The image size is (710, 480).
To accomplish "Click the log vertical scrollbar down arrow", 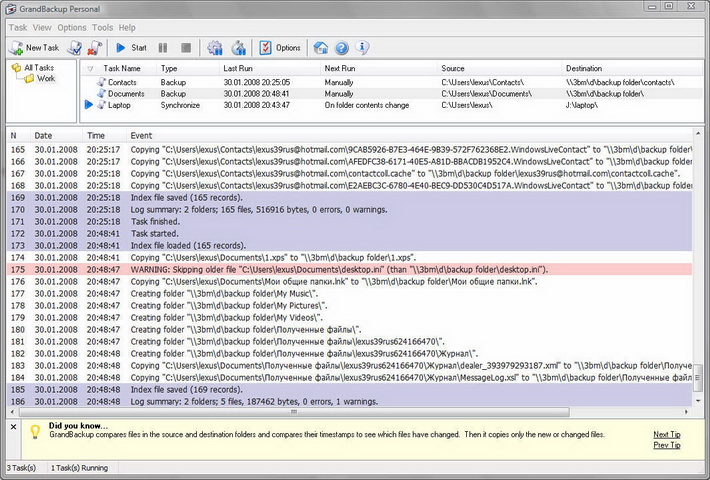I will (698, 401).
